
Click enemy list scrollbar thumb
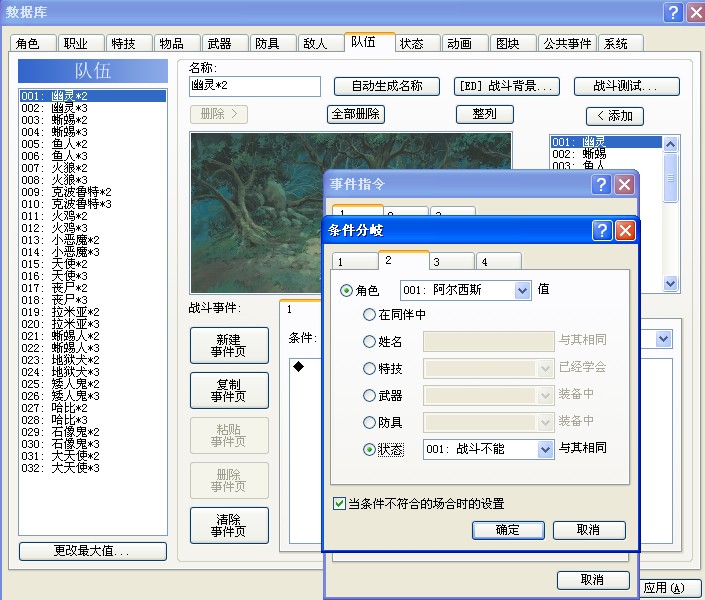[x=670, y=178]
